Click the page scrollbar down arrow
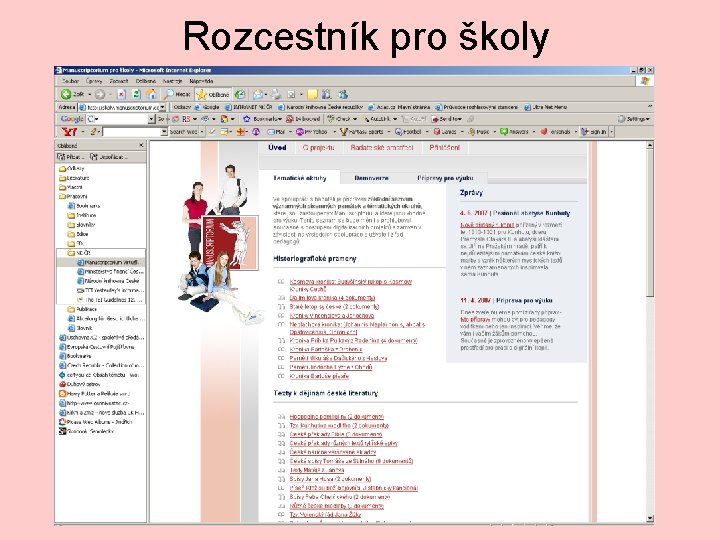The image size is (720, 540). tap(650, 518)
